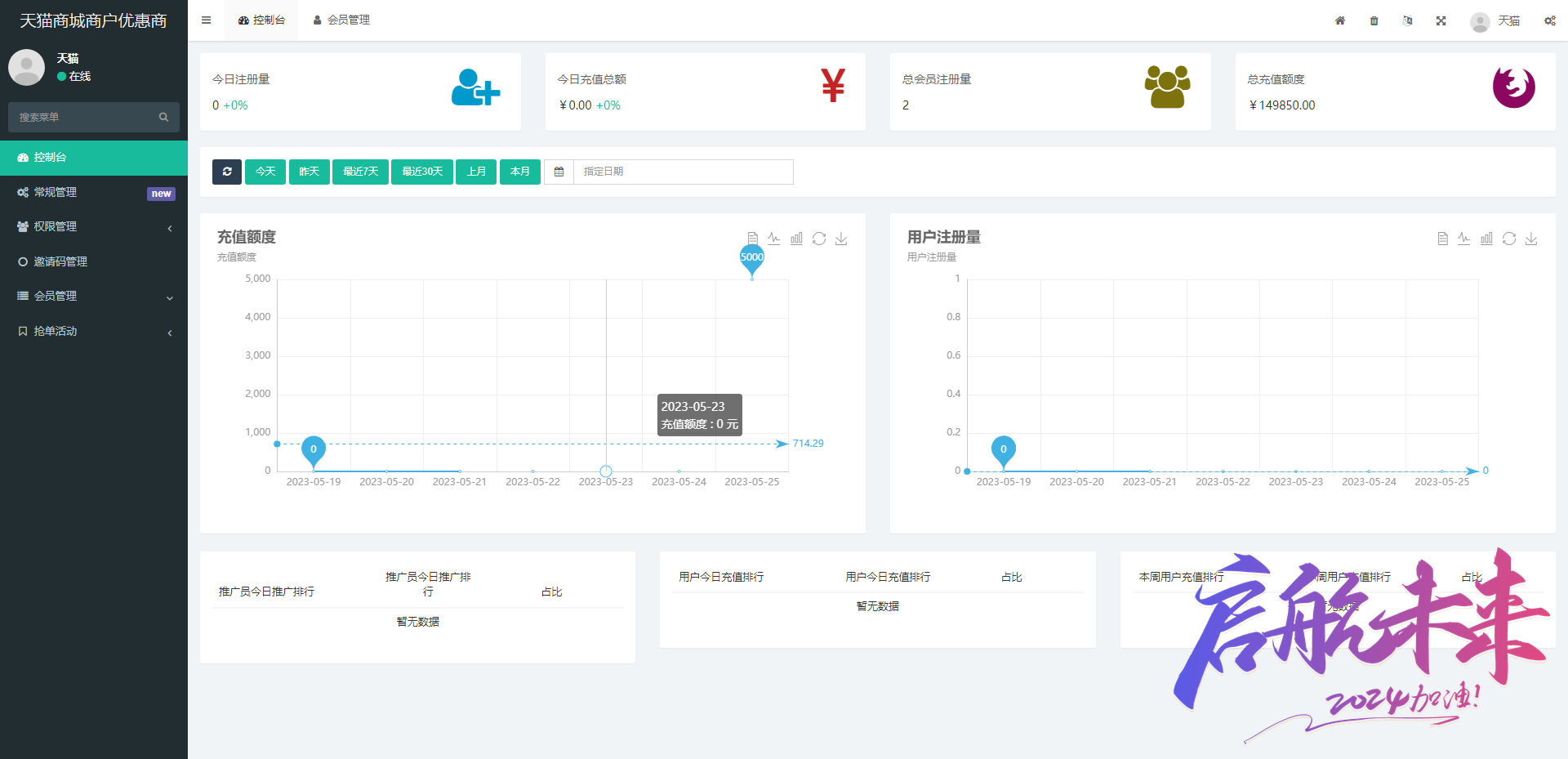Expand the 会员管理 sidebar menu
This screenshot has width=1568, height=759.
[94, 297]
